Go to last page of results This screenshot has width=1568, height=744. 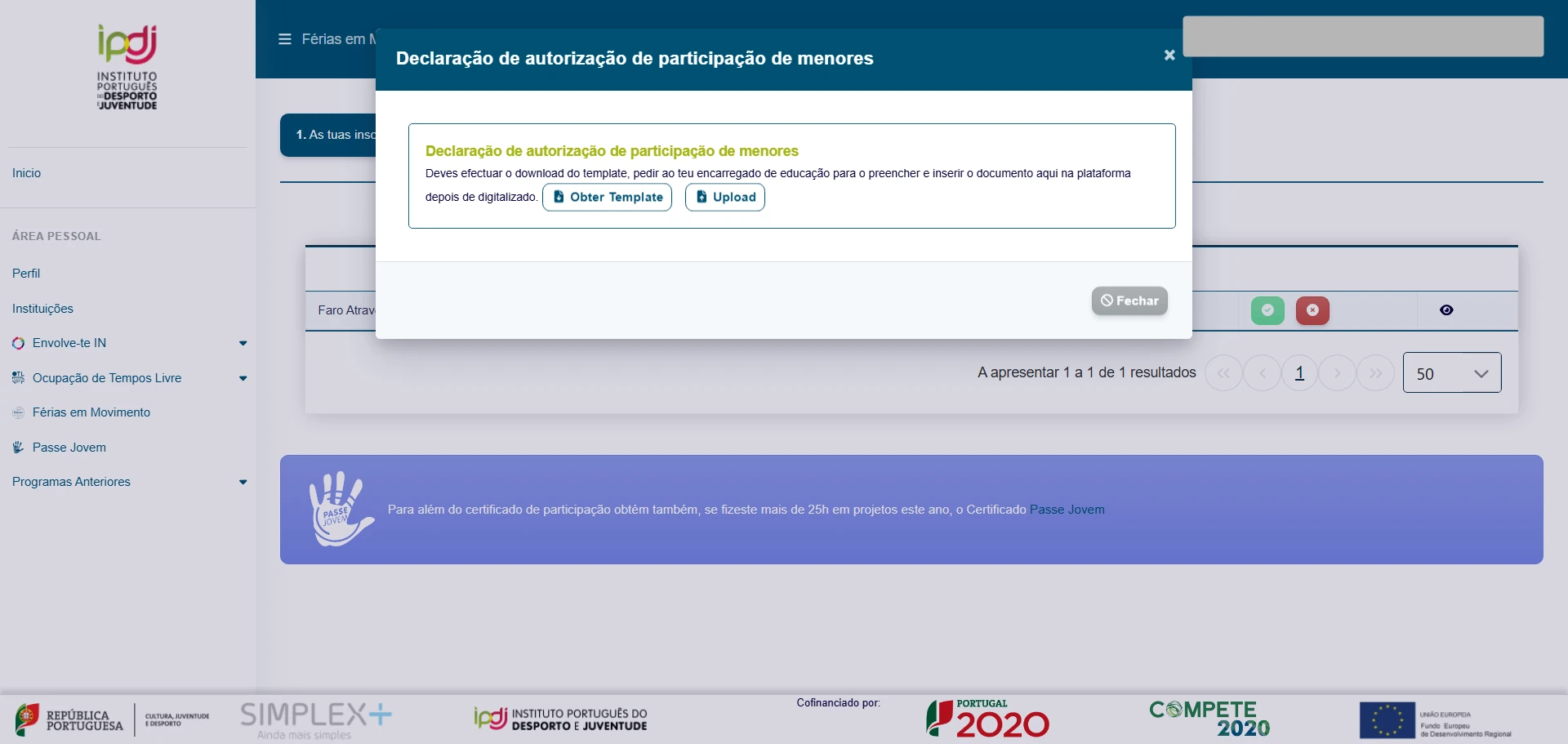(1376, 373)
